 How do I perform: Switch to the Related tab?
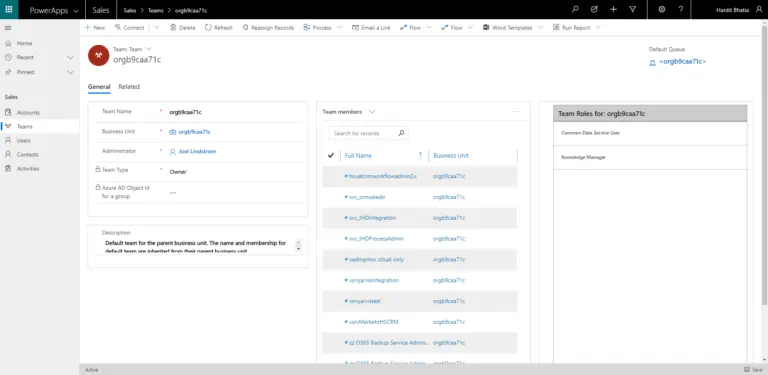[x=129, y=87]
